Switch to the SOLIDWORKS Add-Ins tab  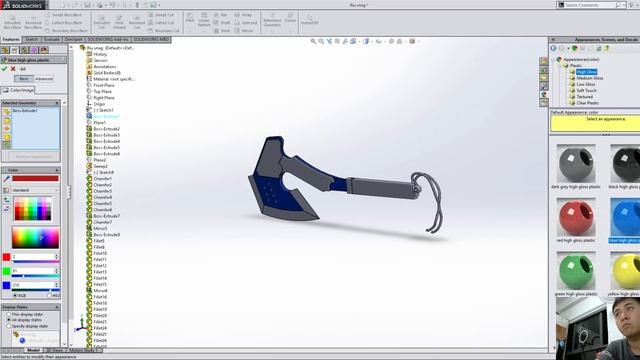click(108, 40)
